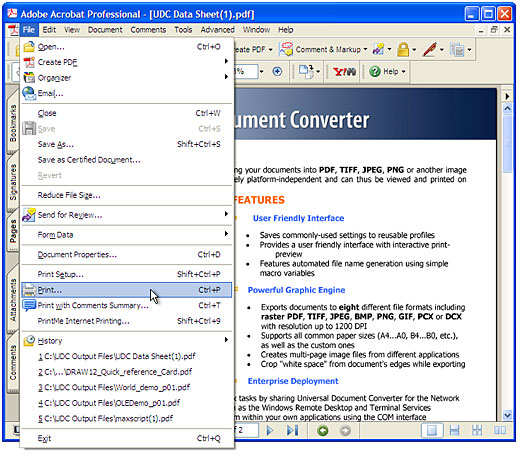Choose Exit from the File menu
The height and width of the screenshot is (454, 525).
coord(127,438)
